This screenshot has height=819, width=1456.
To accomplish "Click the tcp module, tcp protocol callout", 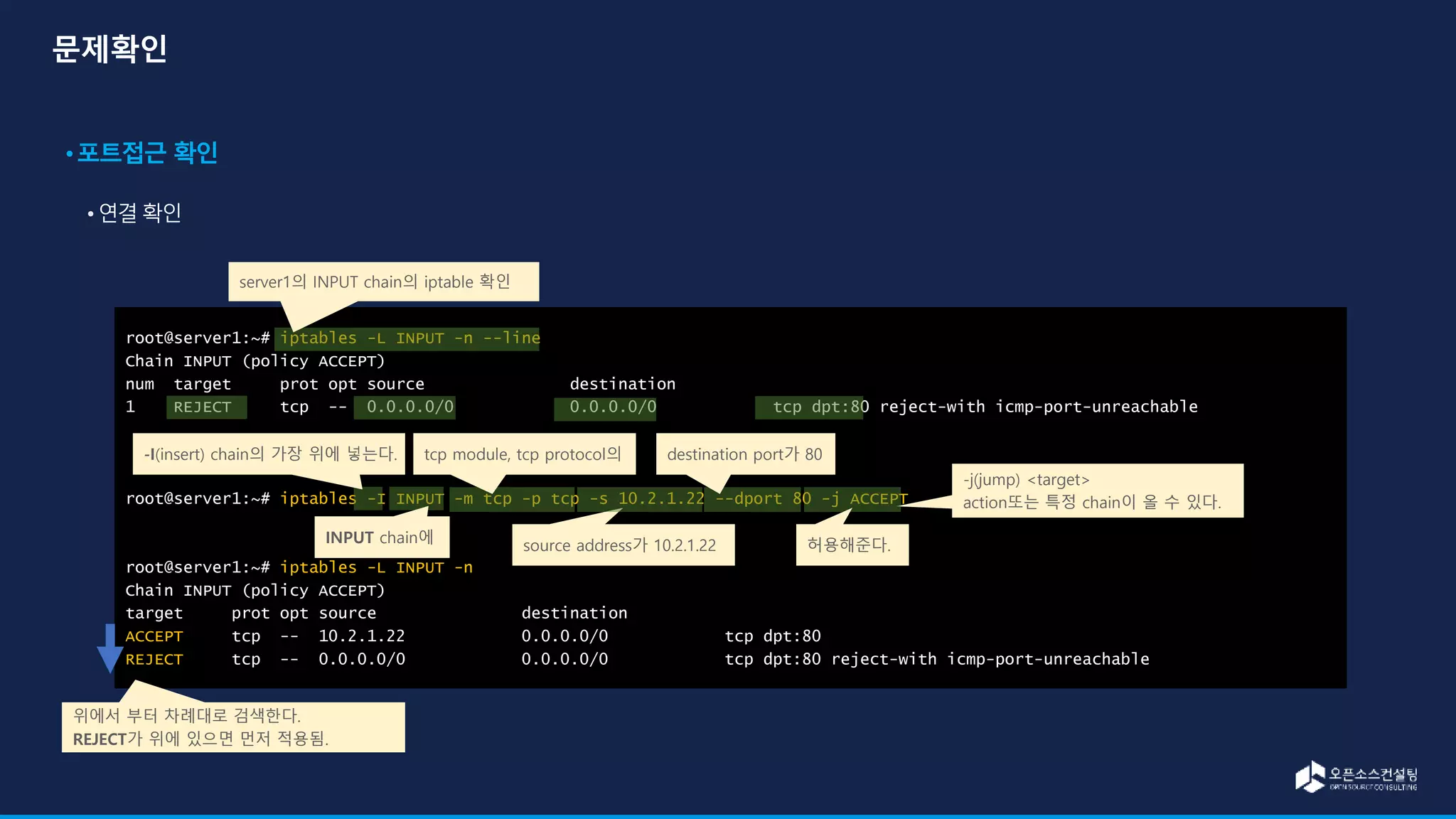I will click(x=523, y=454).
